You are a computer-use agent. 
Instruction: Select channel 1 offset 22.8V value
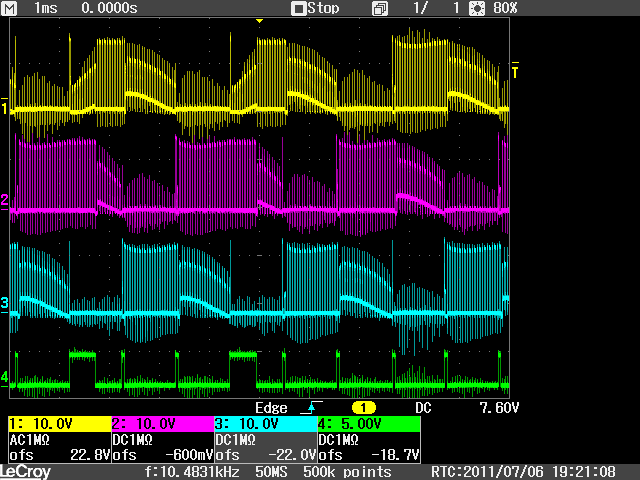click(x=90, y=455)
